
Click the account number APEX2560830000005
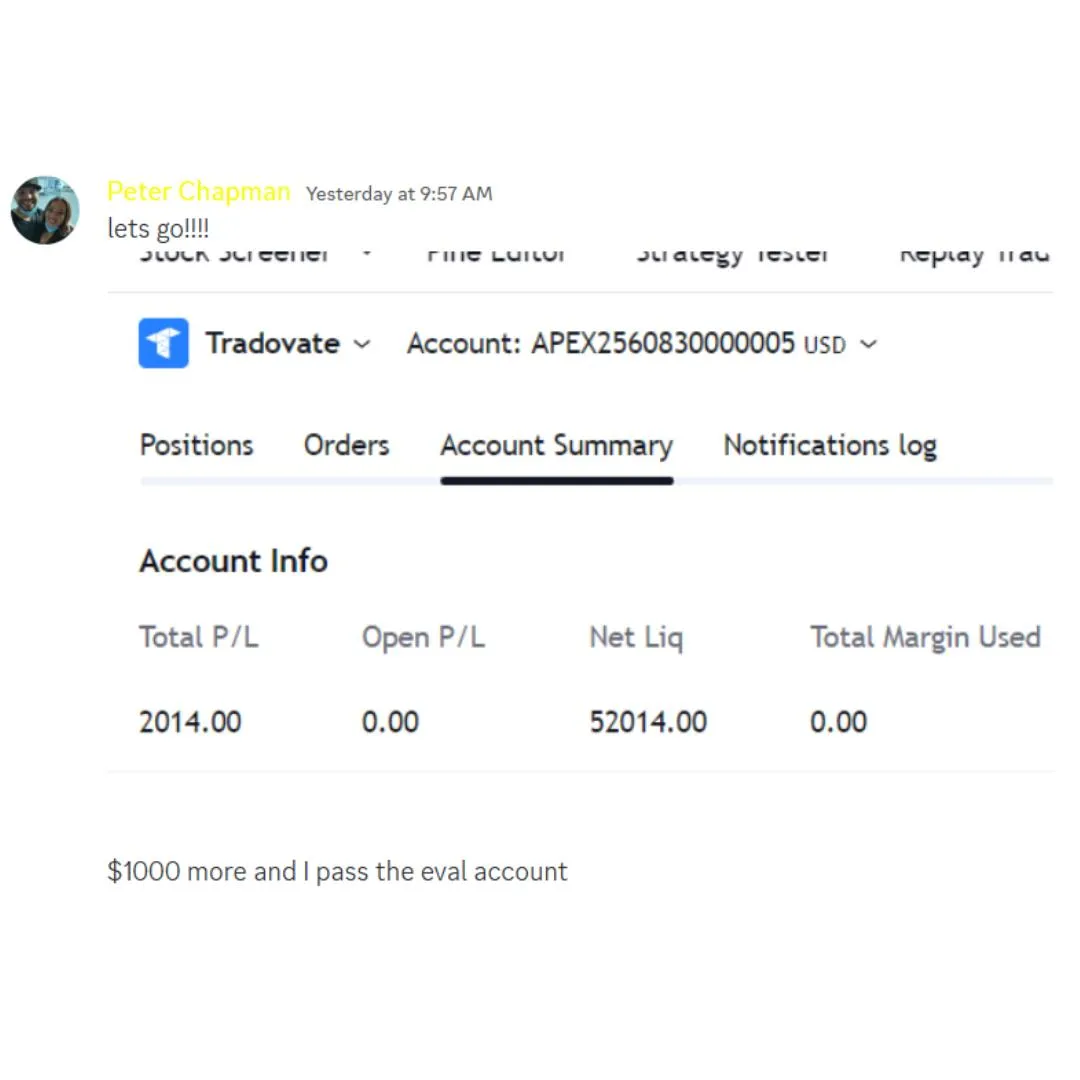click(x=663, y=343)
